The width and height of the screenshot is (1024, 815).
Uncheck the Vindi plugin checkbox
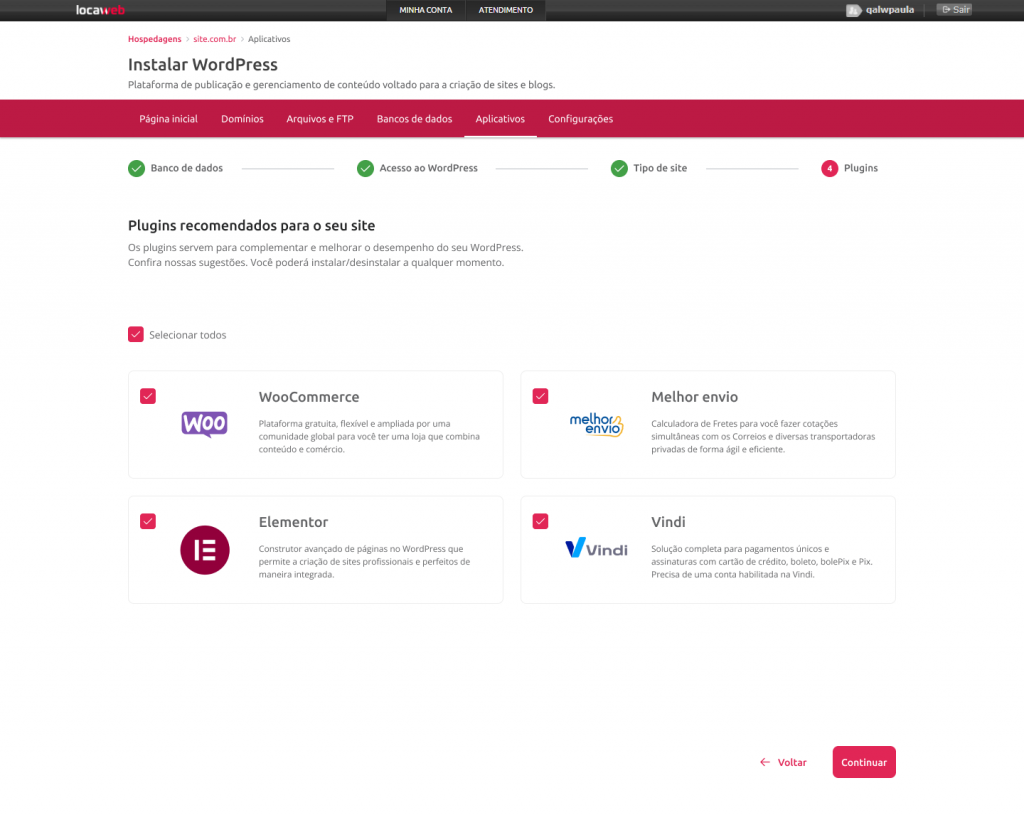click(x=541, y=521)
